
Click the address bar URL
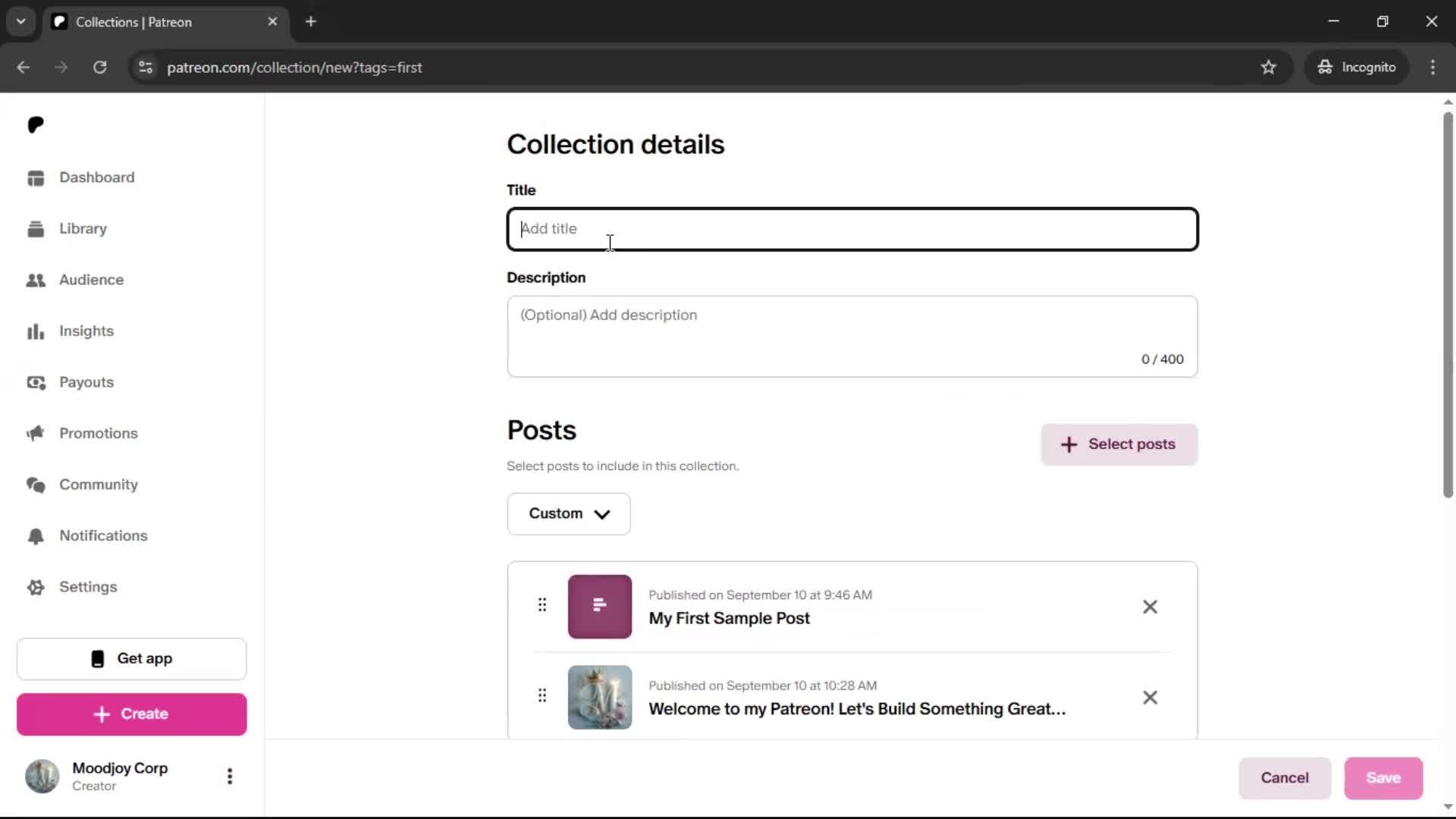(x=294, y=67)
